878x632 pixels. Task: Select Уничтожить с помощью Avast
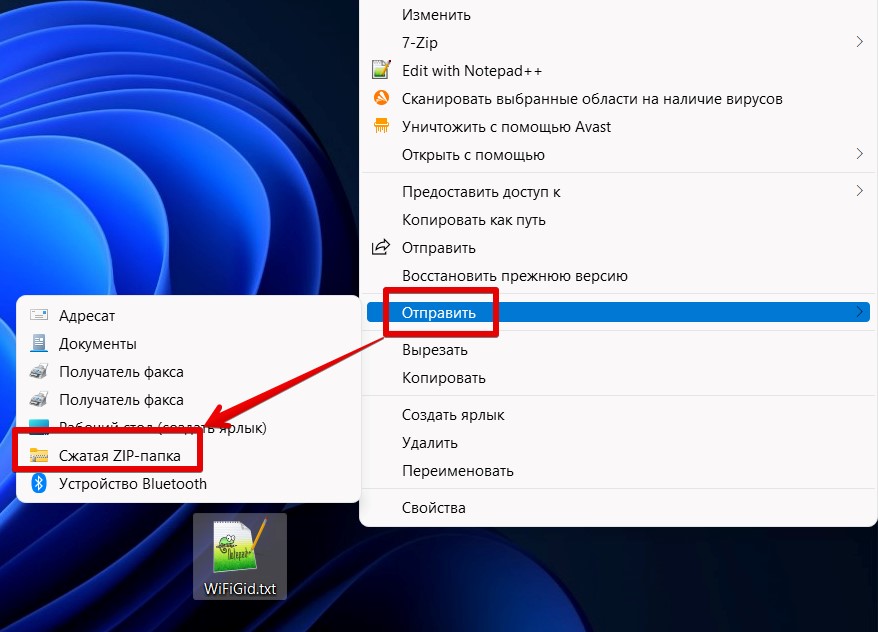pyautogui.click(x=618, y=127)
